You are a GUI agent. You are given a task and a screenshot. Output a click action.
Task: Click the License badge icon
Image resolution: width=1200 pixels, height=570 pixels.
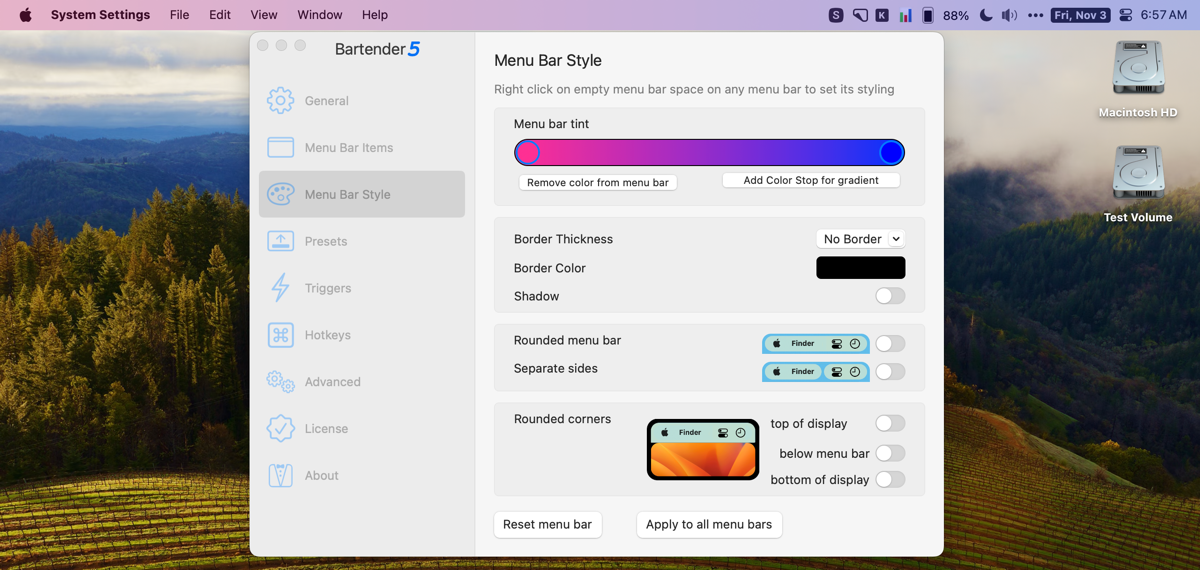(x=280, y=429)
